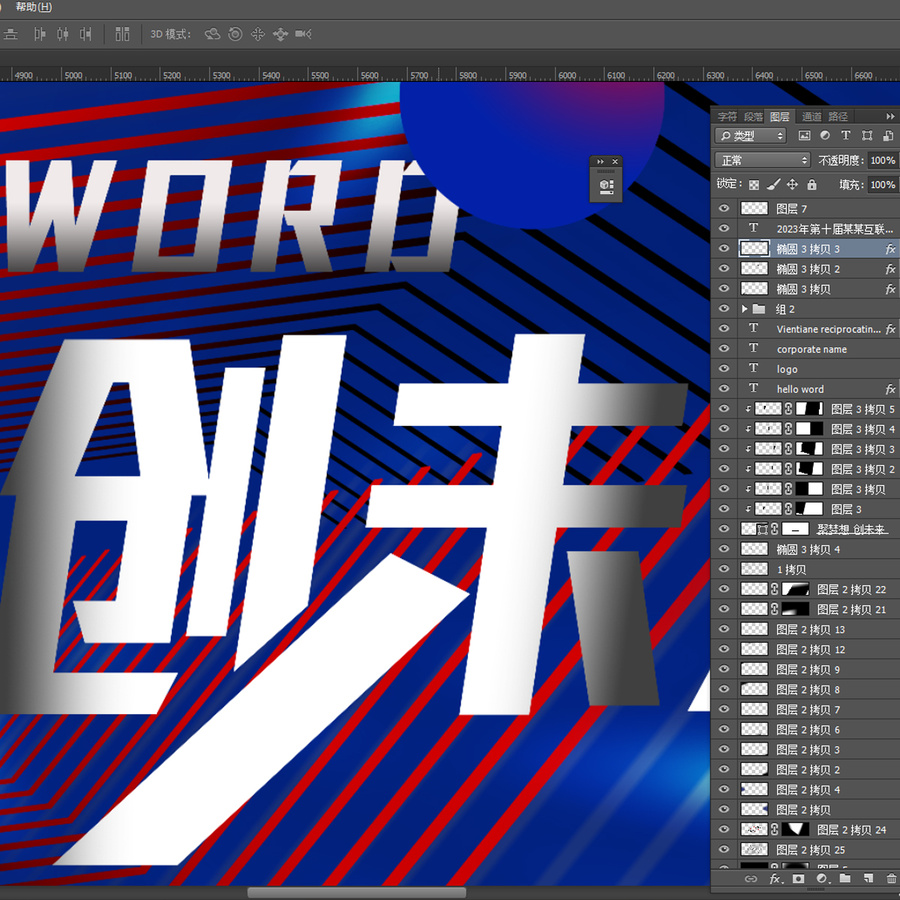Switch to the 段落 tab
Screen dimensions: 900x900
[753, 117]
